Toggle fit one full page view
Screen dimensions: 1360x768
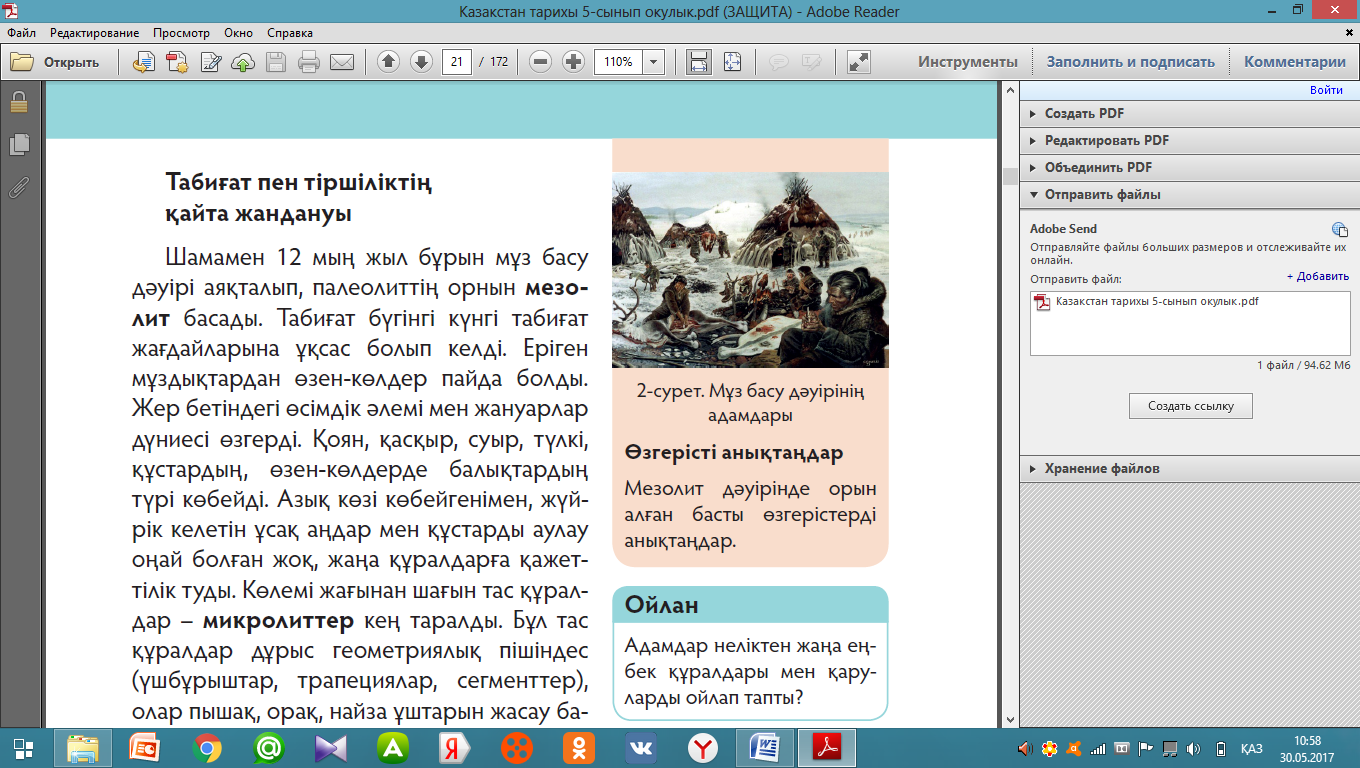point(733,62)
